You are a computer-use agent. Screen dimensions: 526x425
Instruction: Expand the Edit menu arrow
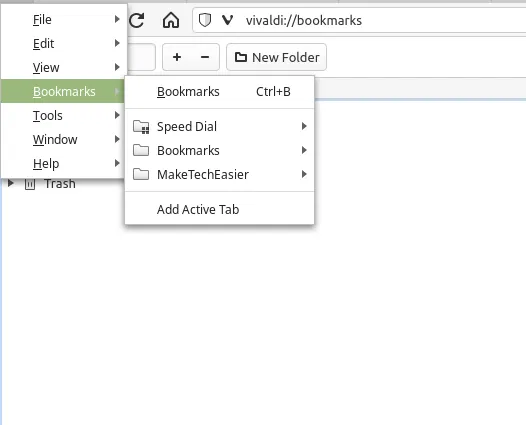click(117, 43)
